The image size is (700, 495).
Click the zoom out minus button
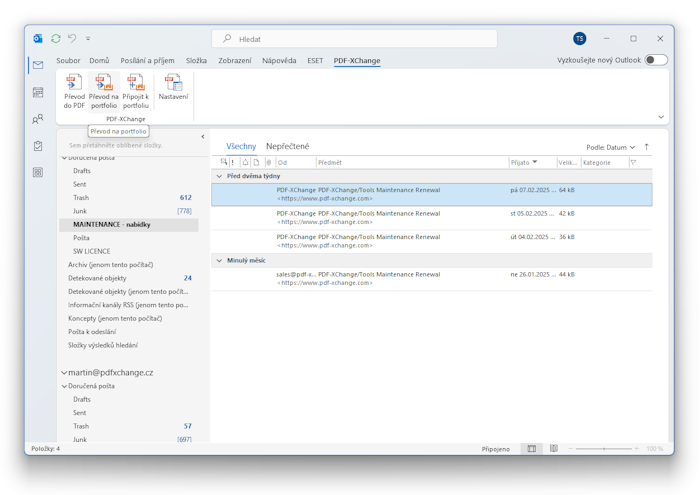click(x=571, y=449)
